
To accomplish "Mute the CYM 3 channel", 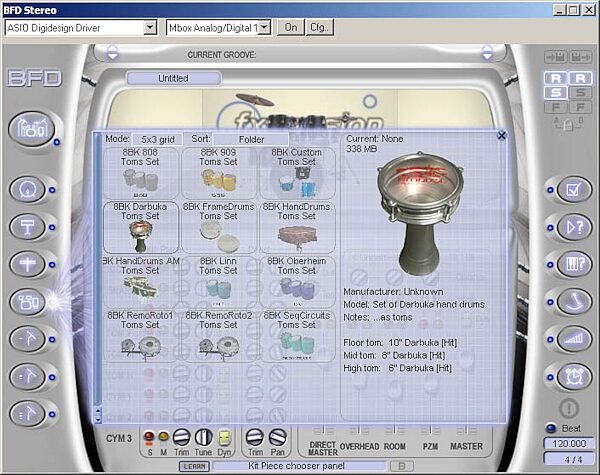I will tap(164, 436).
